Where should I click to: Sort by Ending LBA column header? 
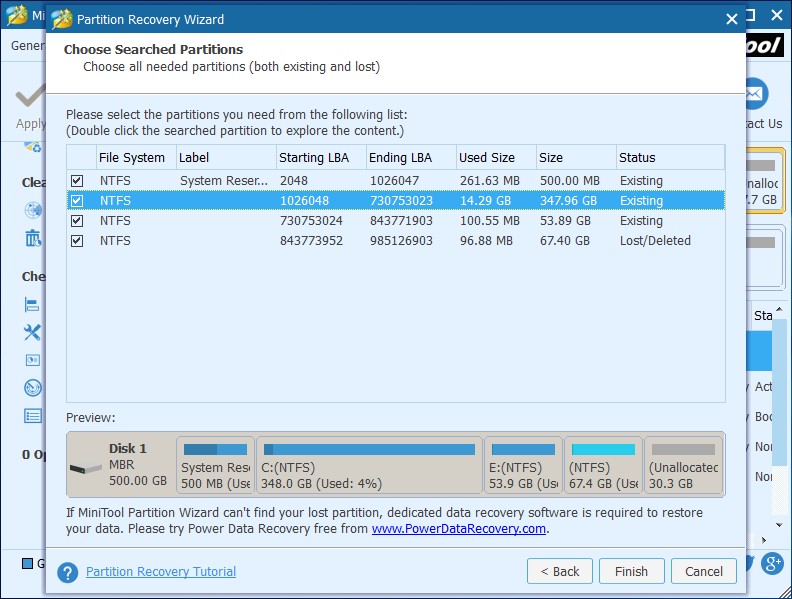411,158
